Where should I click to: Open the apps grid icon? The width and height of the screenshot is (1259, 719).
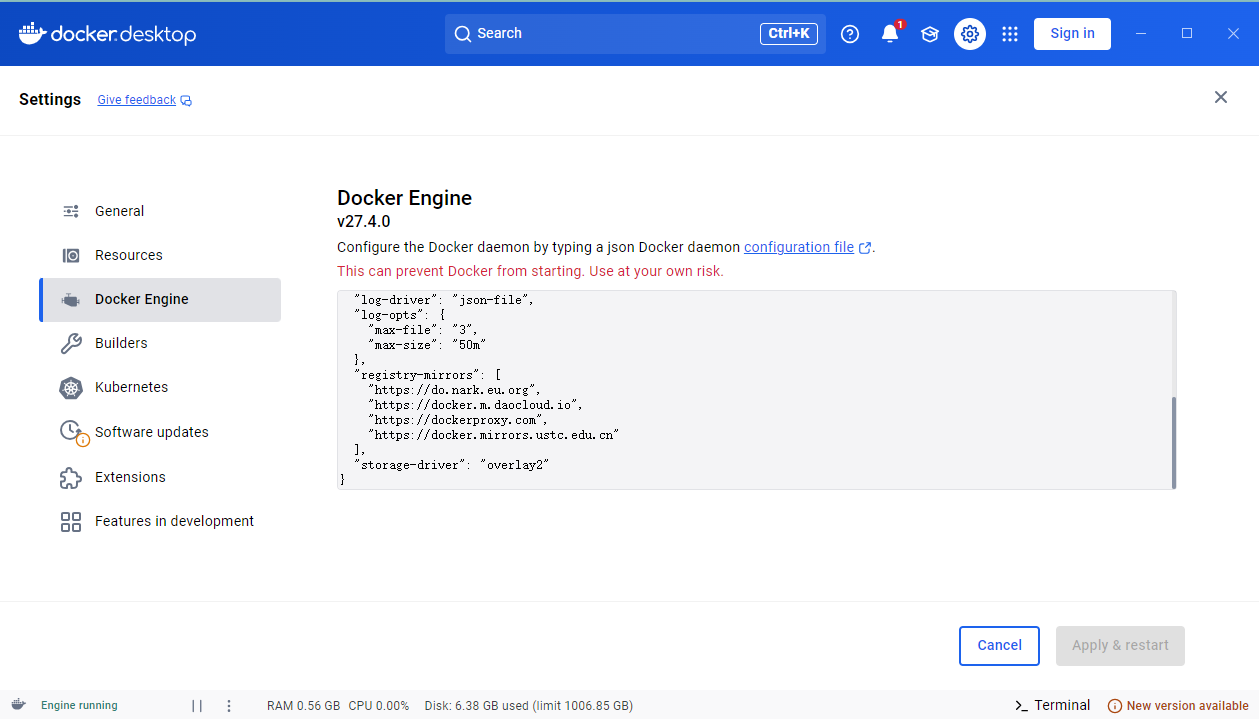pyautogui.click(x=1010, y=34)
